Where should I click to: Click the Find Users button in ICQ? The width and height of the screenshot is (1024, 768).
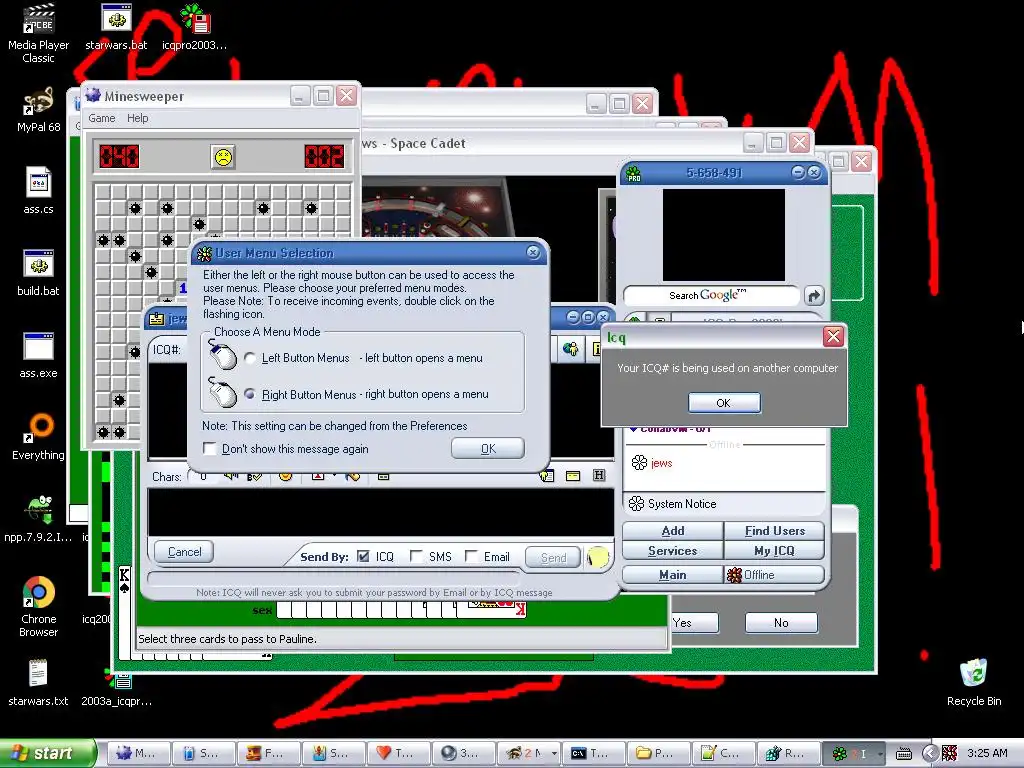click(x=775, y=531)
